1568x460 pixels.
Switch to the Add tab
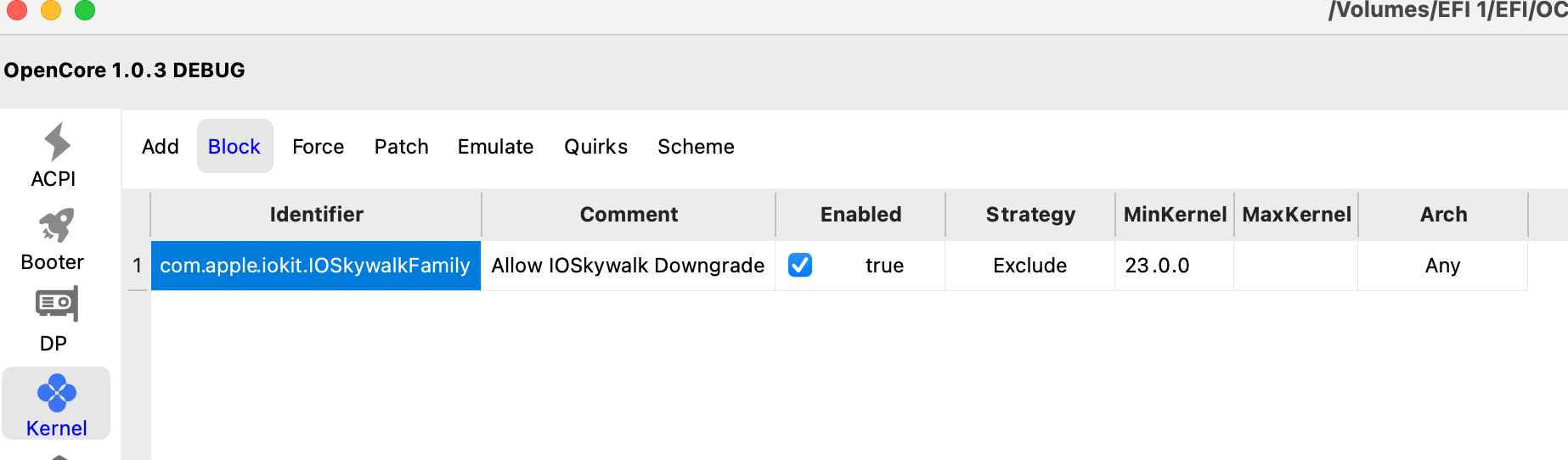pos(160,147)
